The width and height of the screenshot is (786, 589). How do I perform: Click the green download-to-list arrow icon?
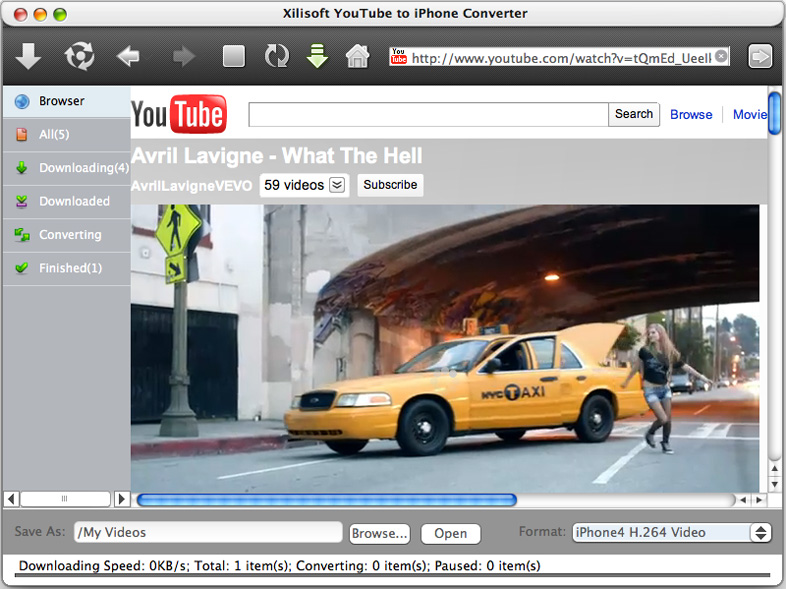coord(317,57)
